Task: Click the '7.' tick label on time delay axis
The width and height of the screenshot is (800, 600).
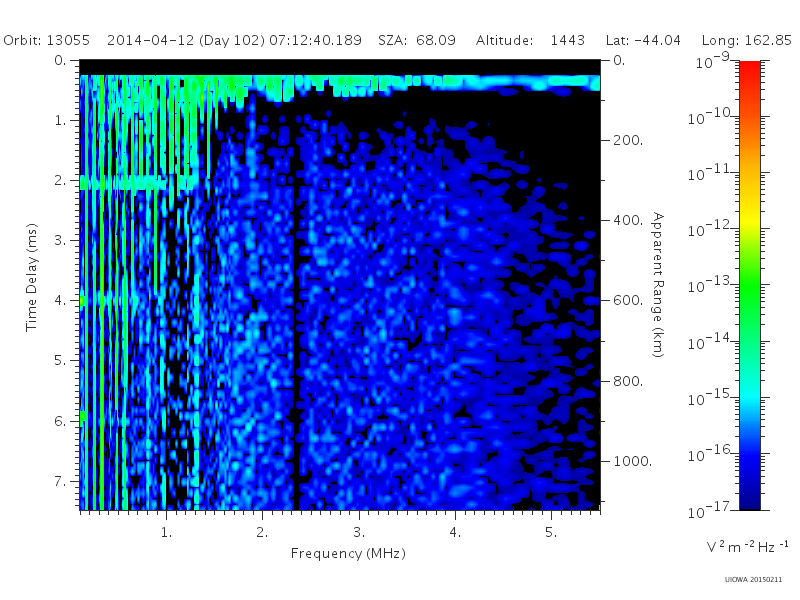Action: 60,481
